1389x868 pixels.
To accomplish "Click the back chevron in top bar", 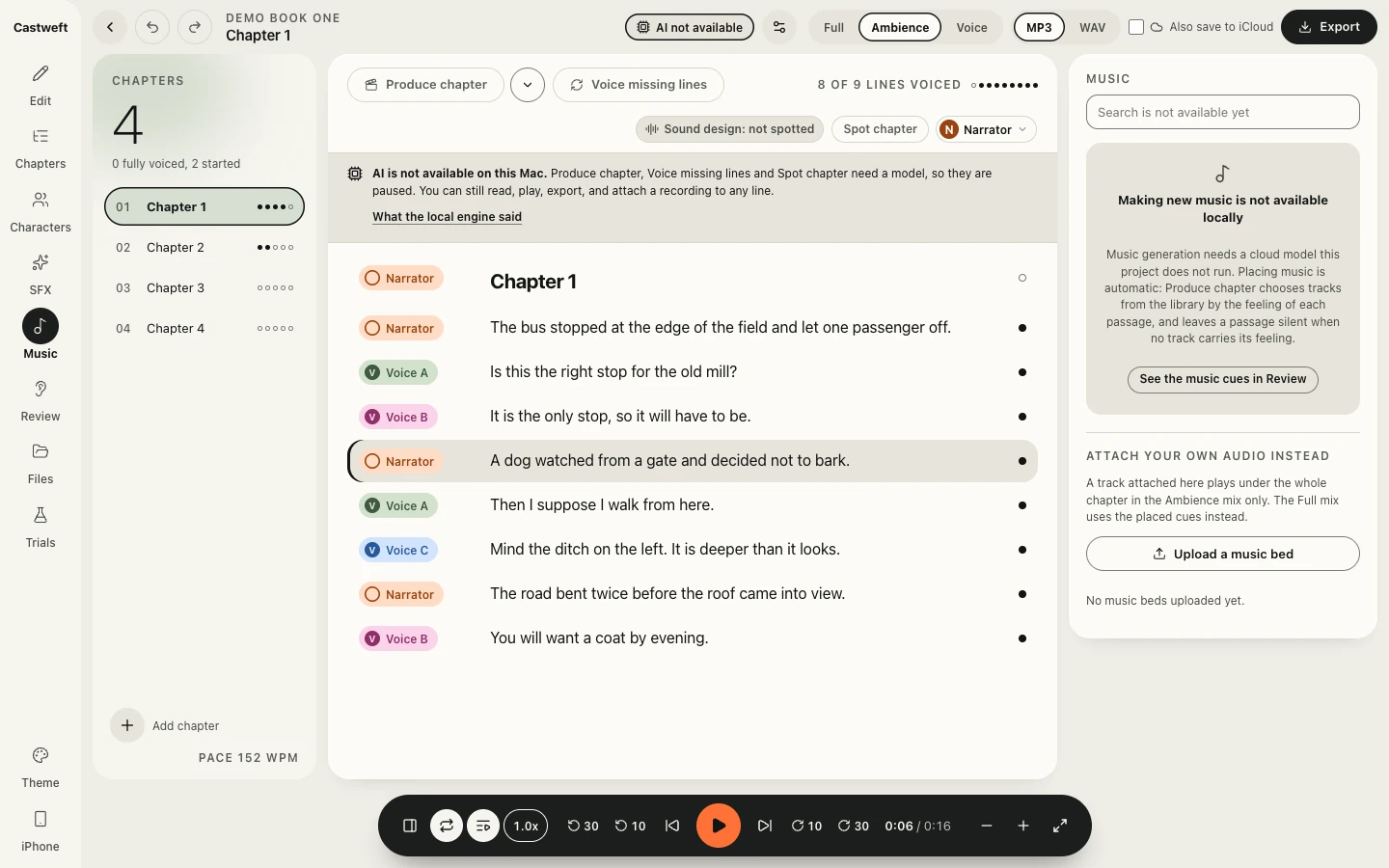I will tap(110, 27).
